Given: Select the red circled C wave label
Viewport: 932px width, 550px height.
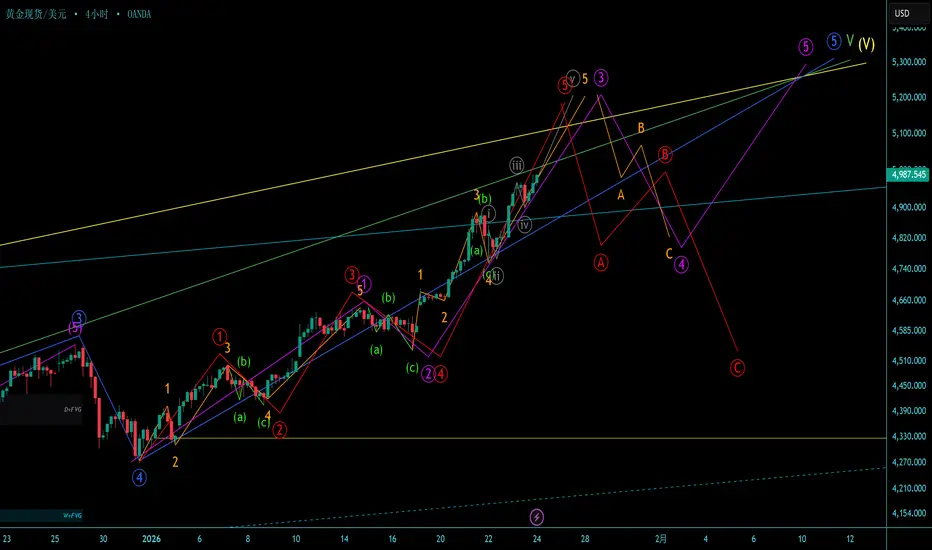Looking at the screenshot, I should point(737,368).
